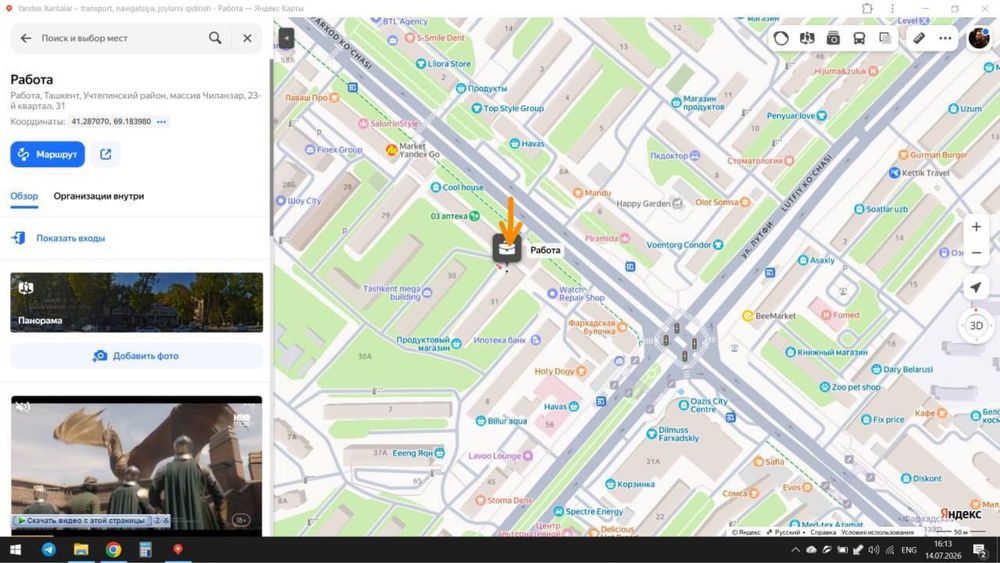1000x563 pixels.
Task: Open Chrome from the taskbar
Action: (114, 550)
